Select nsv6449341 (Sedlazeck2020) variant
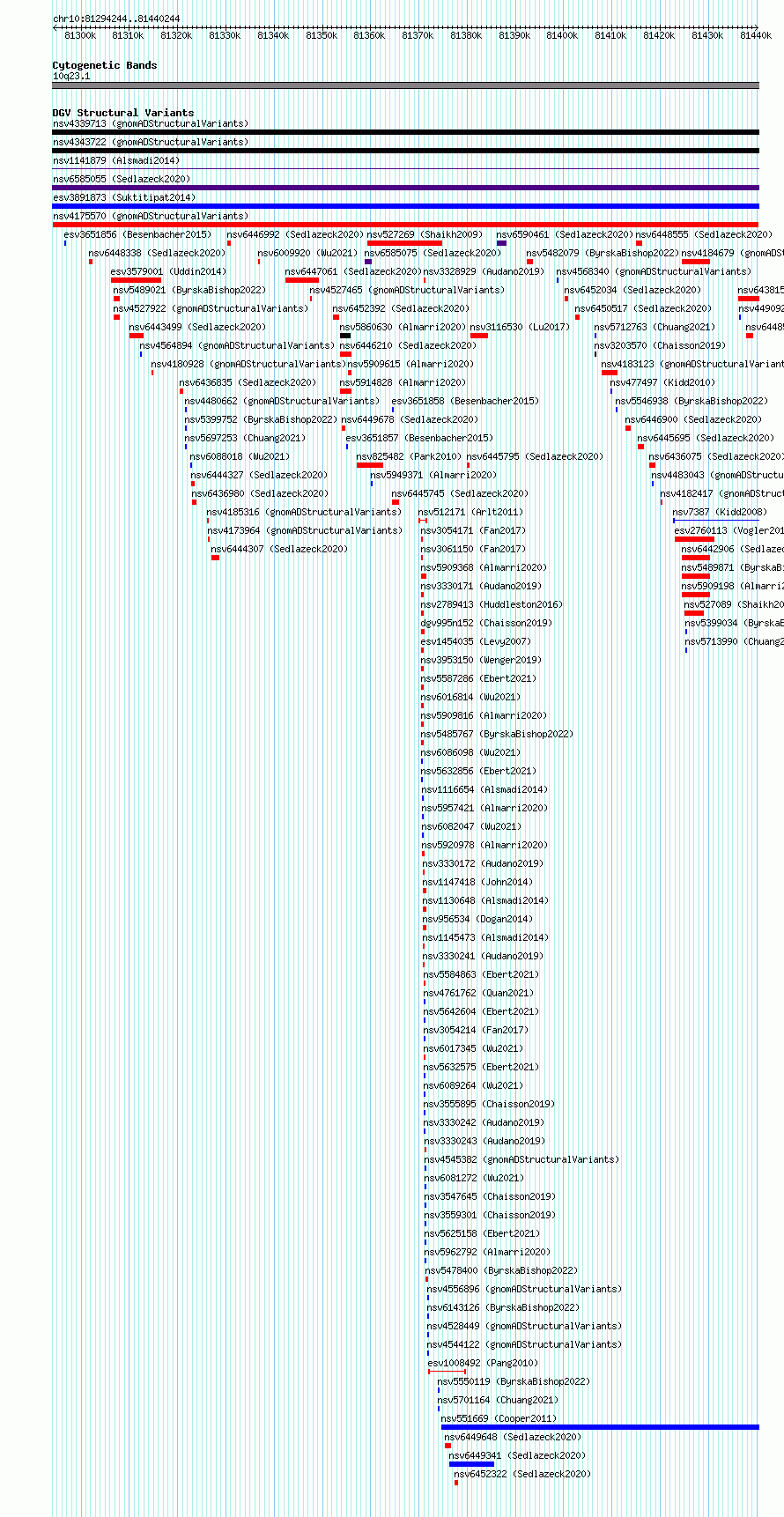The height and width of the screenshot is (1517, 784). [517, 1455]
